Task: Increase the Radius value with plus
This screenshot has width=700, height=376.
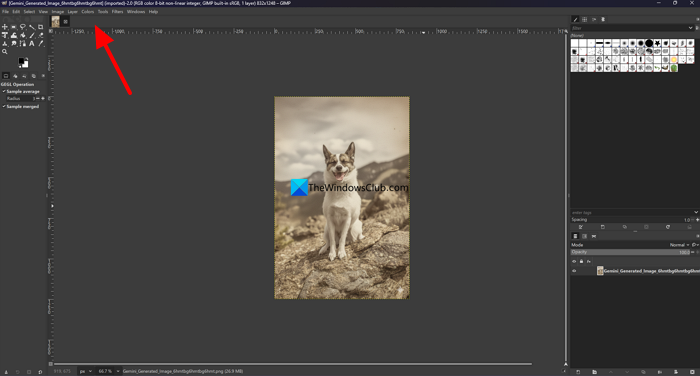Action: coord(43,99)
